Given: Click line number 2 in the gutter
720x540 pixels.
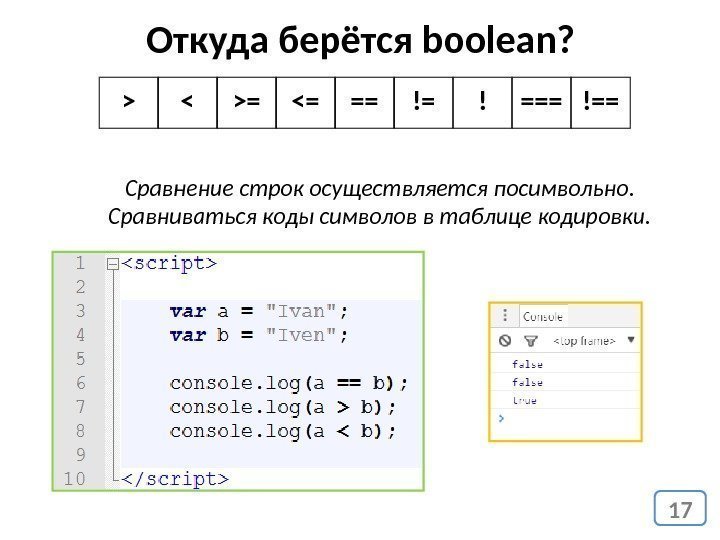Looking at the screenshot, I should tap(80, 287).
